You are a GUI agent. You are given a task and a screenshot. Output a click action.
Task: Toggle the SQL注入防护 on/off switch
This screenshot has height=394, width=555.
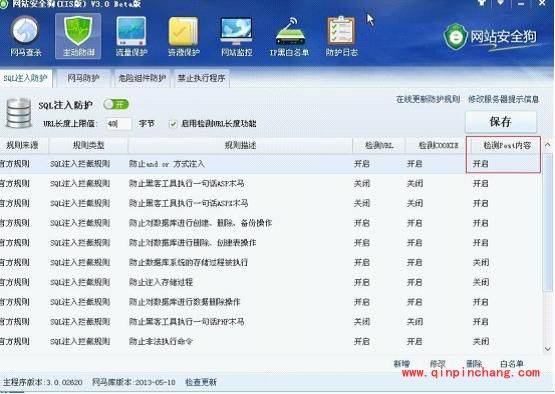tap(116, 104)
